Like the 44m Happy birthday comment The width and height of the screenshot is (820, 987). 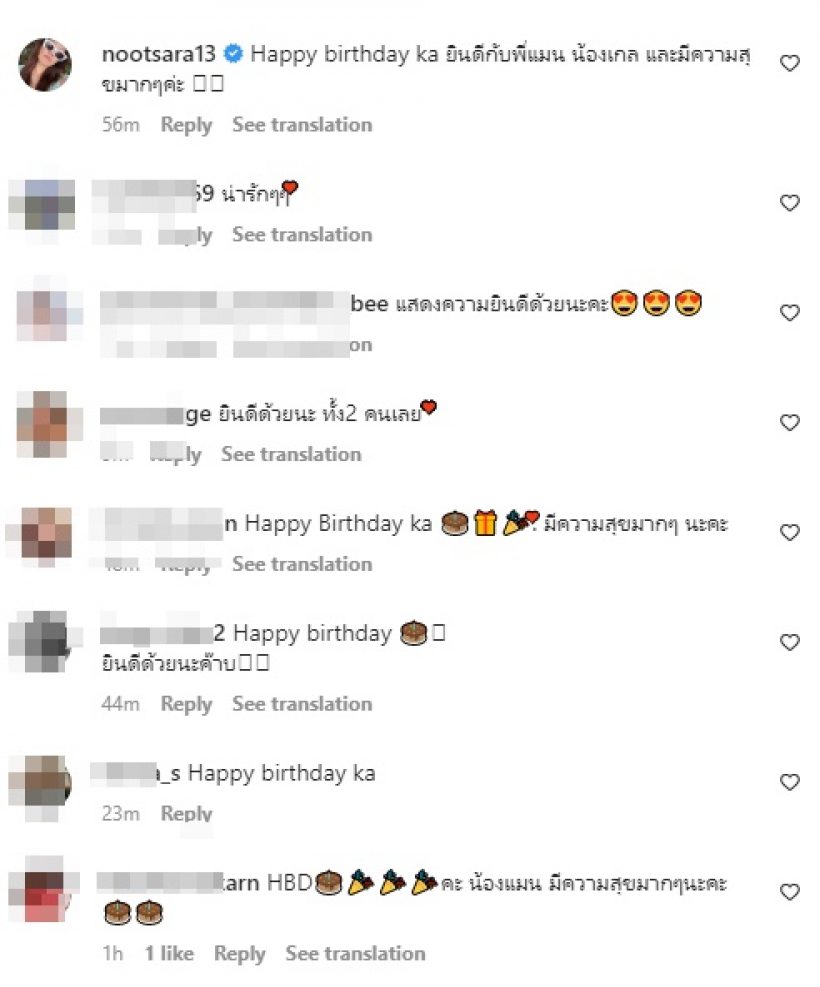point(789,642)
